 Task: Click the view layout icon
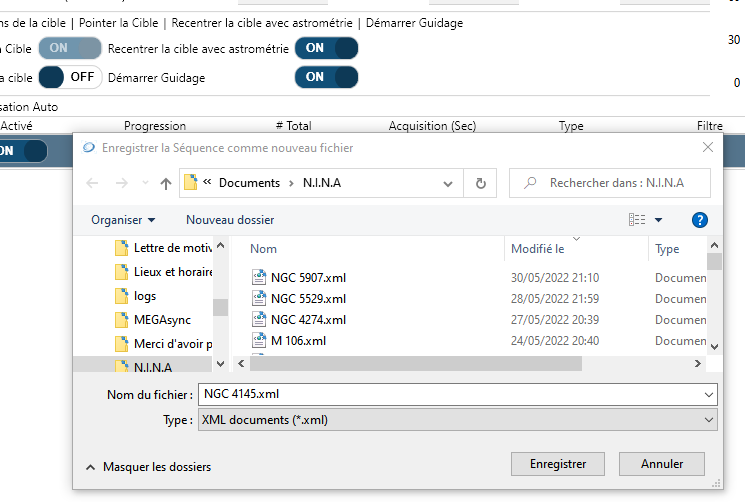(636, 220)
